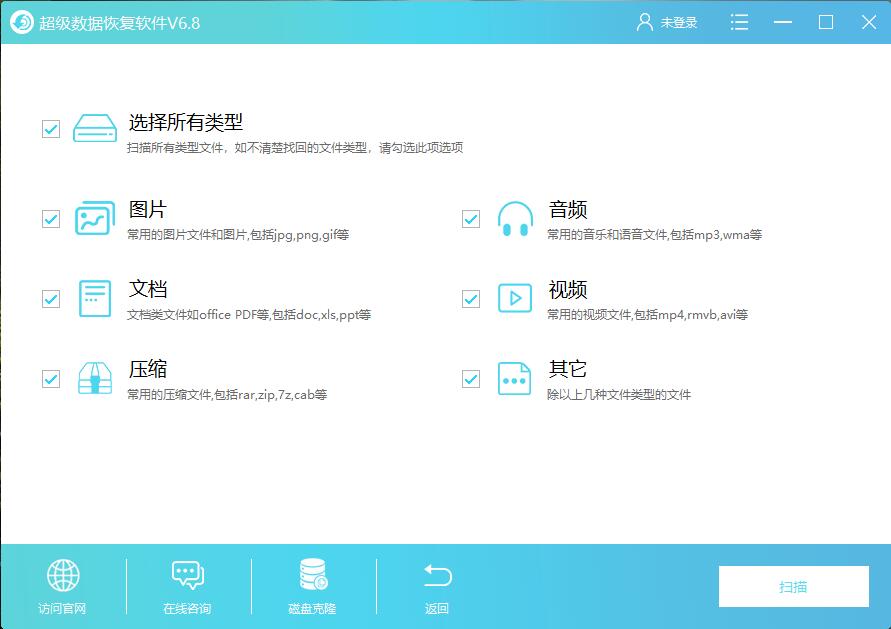Image resolution: width=891 pixels, height=629 pixels.
Task: Click the dotted file icon beside 其它
Action: (514, 378)
